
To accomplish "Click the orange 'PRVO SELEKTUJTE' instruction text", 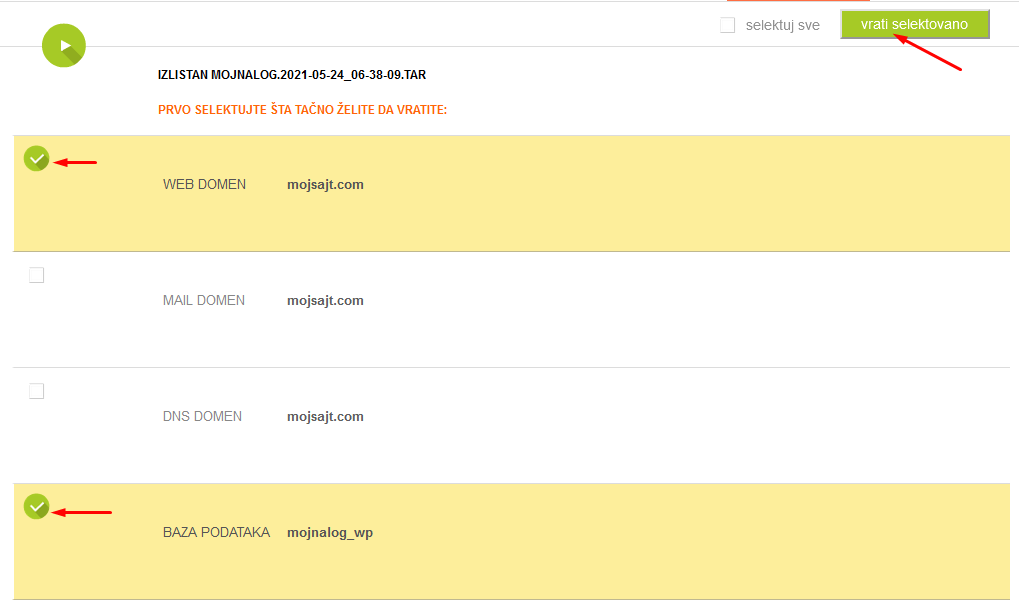I will coord(302,110).
